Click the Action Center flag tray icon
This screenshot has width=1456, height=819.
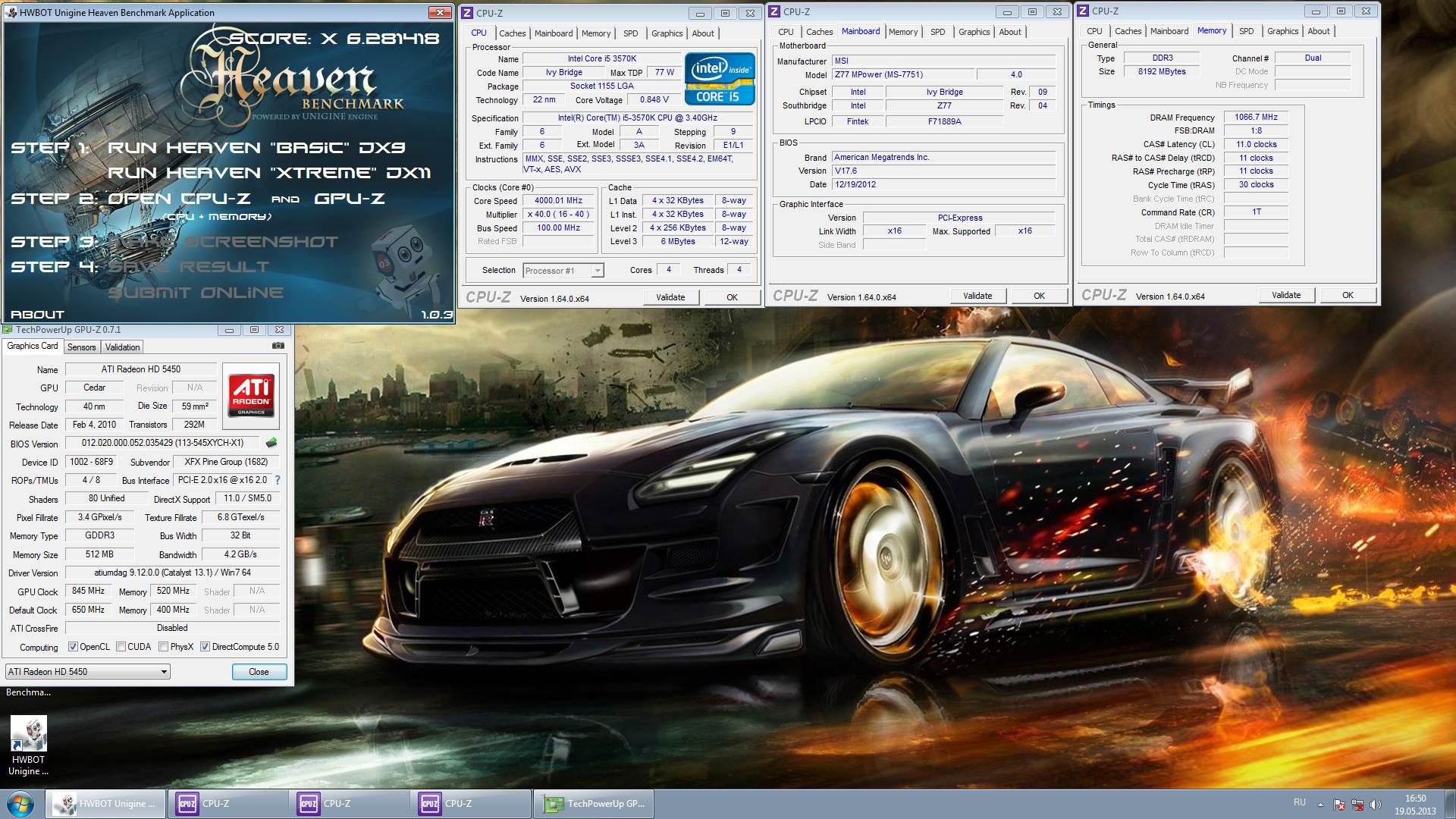pos(1339,805)
